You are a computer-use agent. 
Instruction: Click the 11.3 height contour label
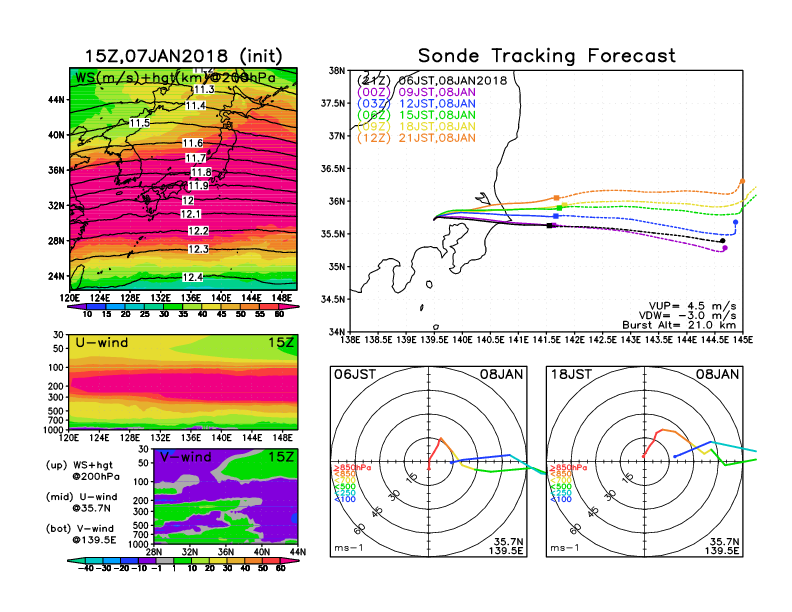coord(204,89)
